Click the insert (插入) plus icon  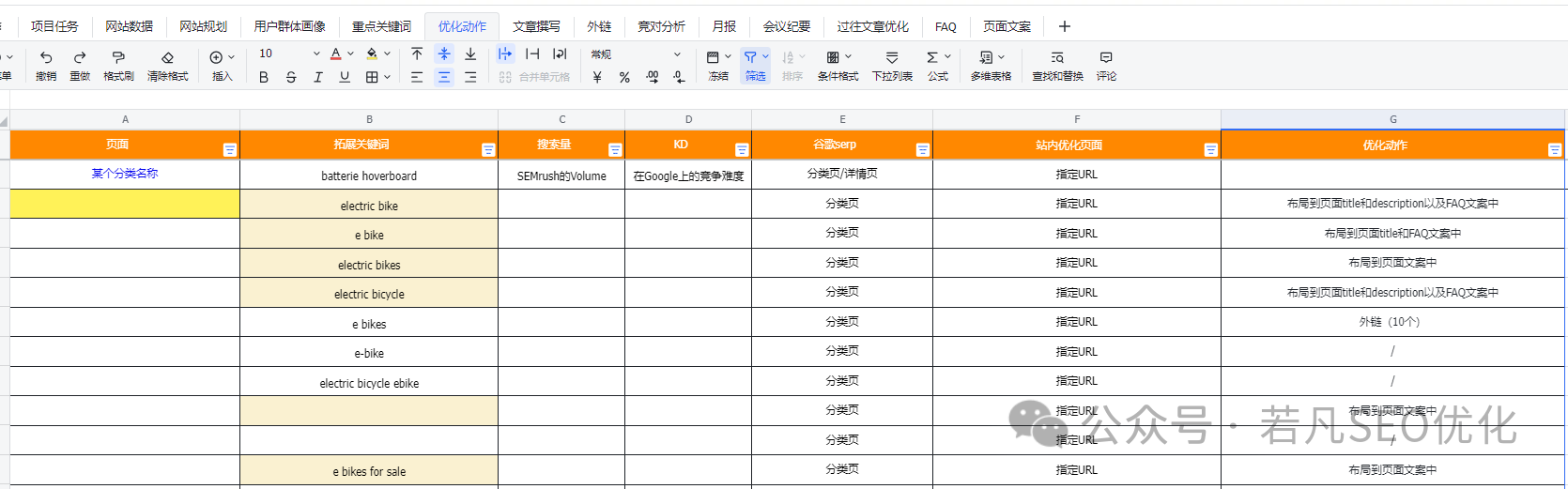point(216,57)
